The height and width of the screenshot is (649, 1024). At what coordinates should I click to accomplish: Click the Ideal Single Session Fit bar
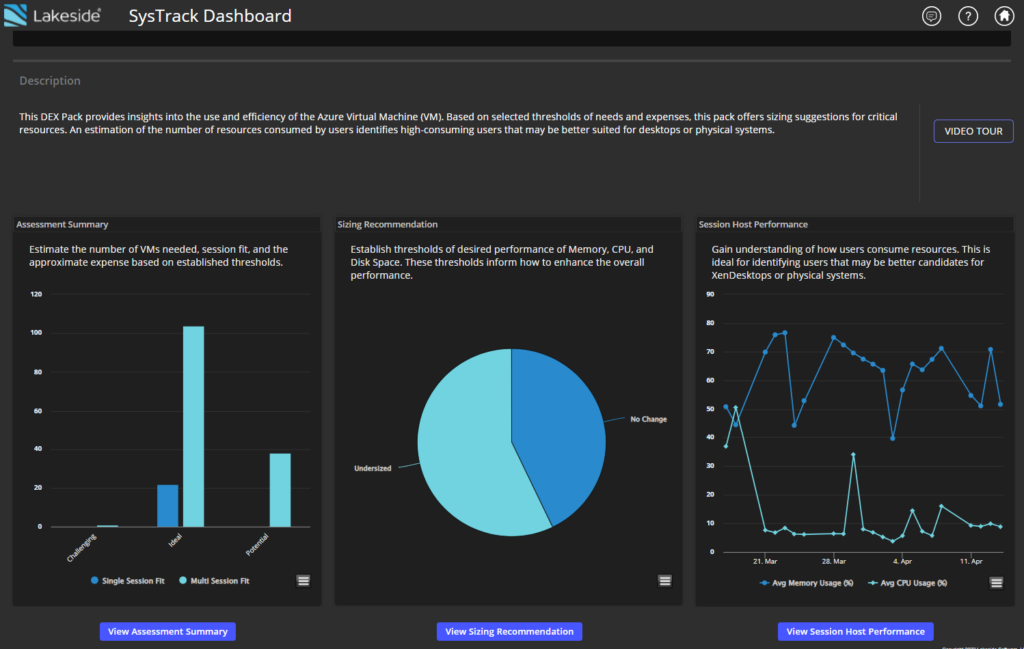click(168, 505)
